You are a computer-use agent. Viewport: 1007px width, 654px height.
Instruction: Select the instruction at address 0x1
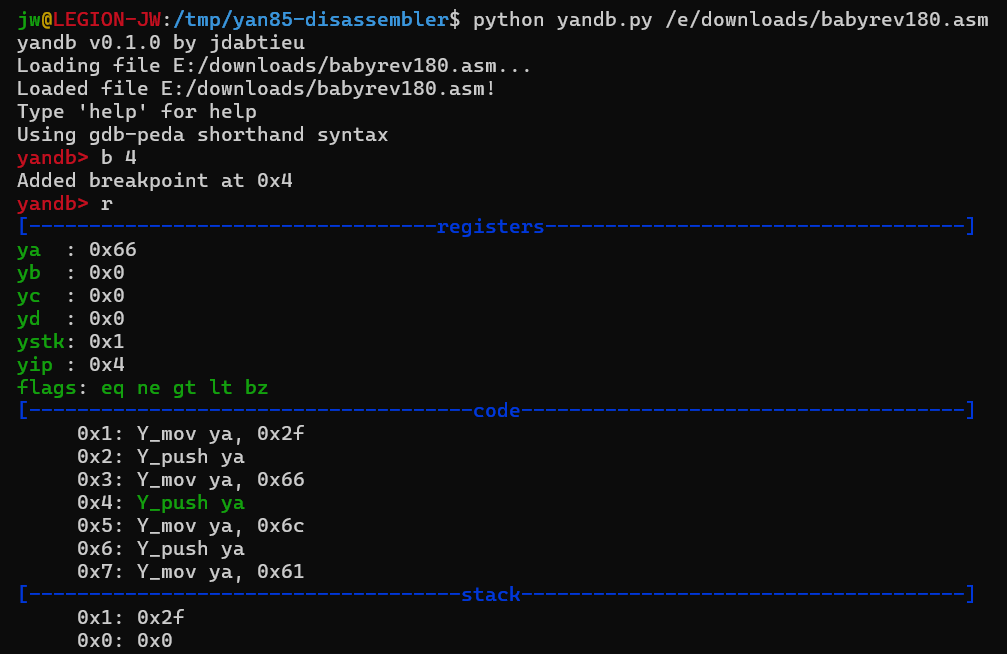tap(190, 433)
